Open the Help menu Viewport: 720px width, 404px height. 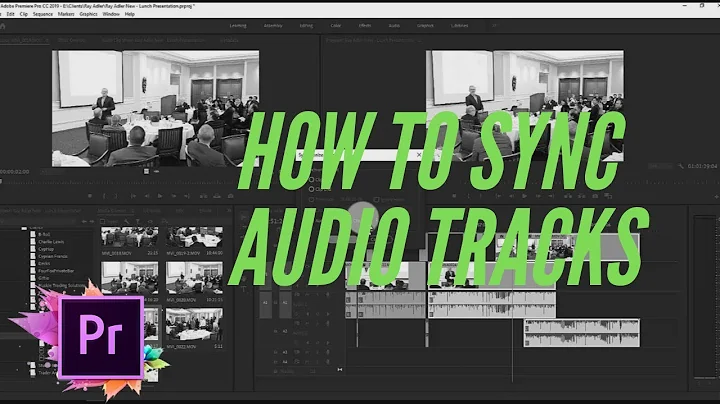pos(130,14)
